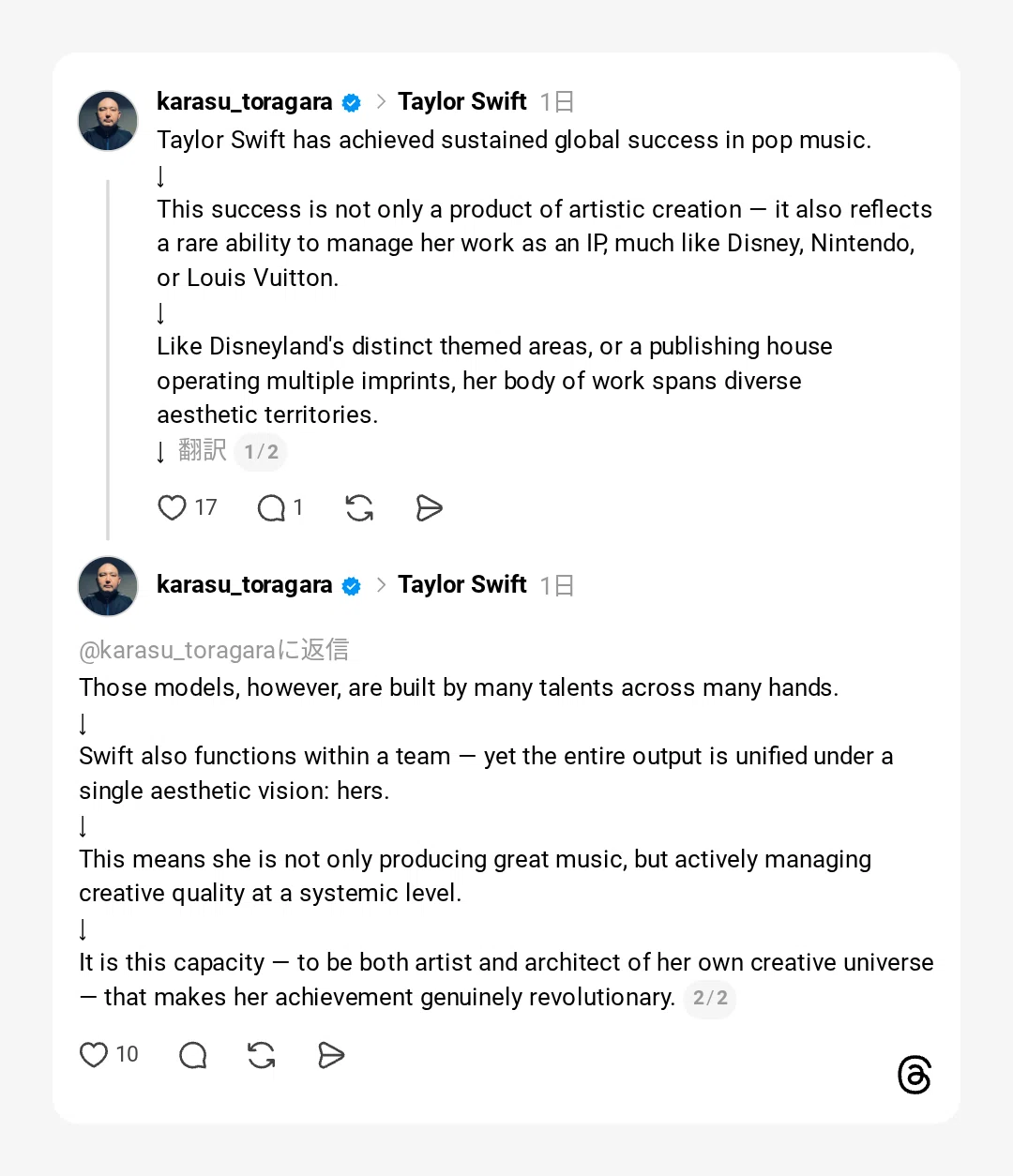Image resolution: width=1013 pixels, height=1176 pixels.
Task: Click the @karasu_toragara reply mention
Action: click(x=178, y=650)
